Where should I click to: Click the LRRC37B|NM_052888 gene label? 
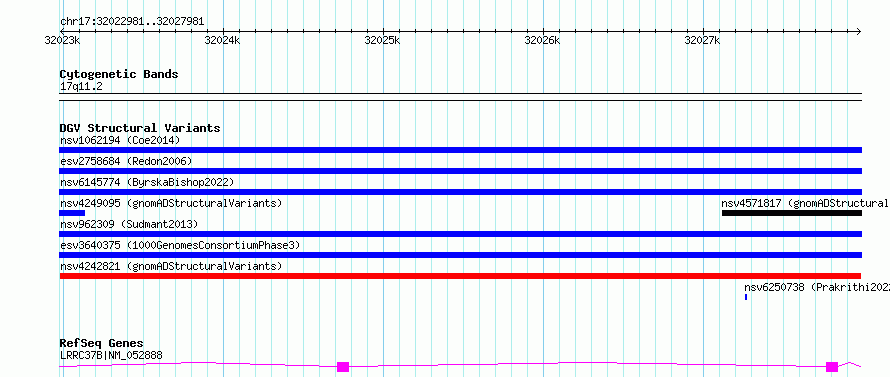(x=111, y=356)
